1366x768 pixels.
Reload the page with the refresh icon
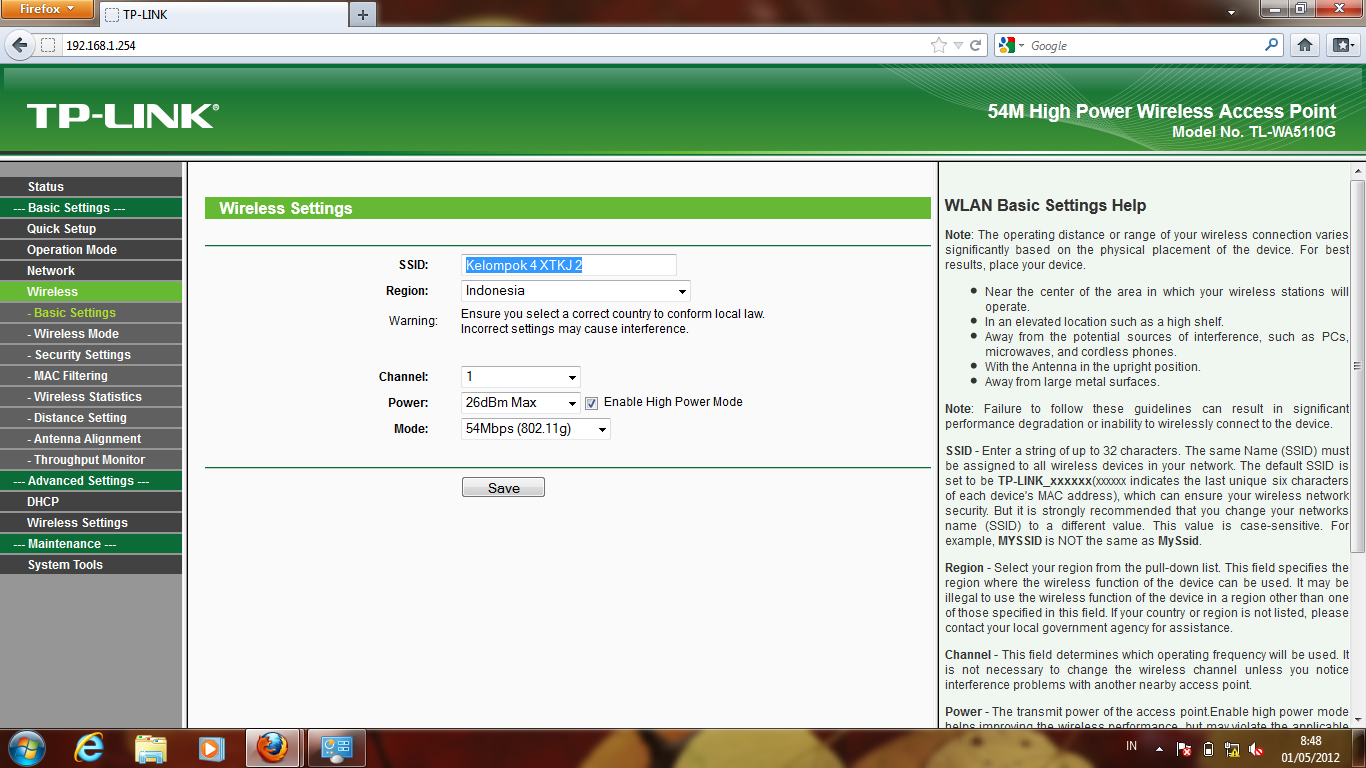tap(976, 45)
